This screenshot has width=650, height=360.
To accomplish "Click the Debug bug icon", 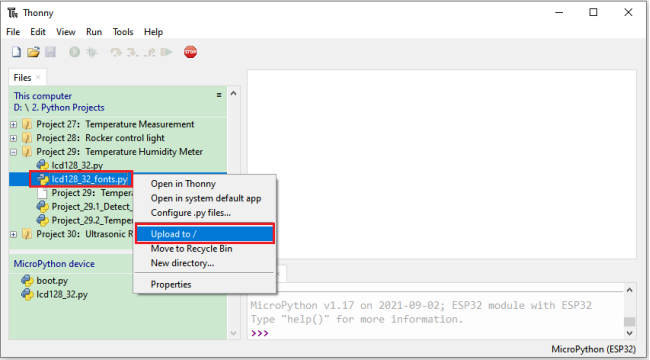I will coord(92,52).
